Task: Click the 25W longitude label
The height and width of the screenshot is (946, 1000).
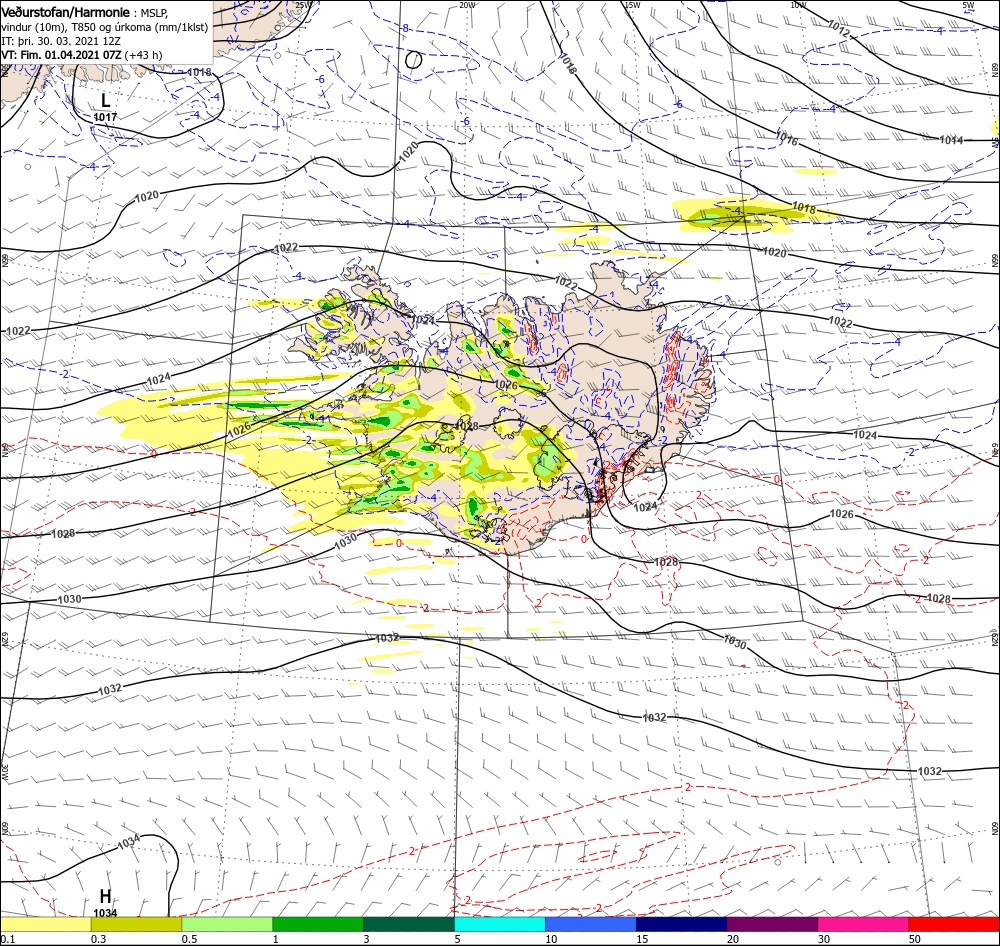Action: (x=304, y=5)
